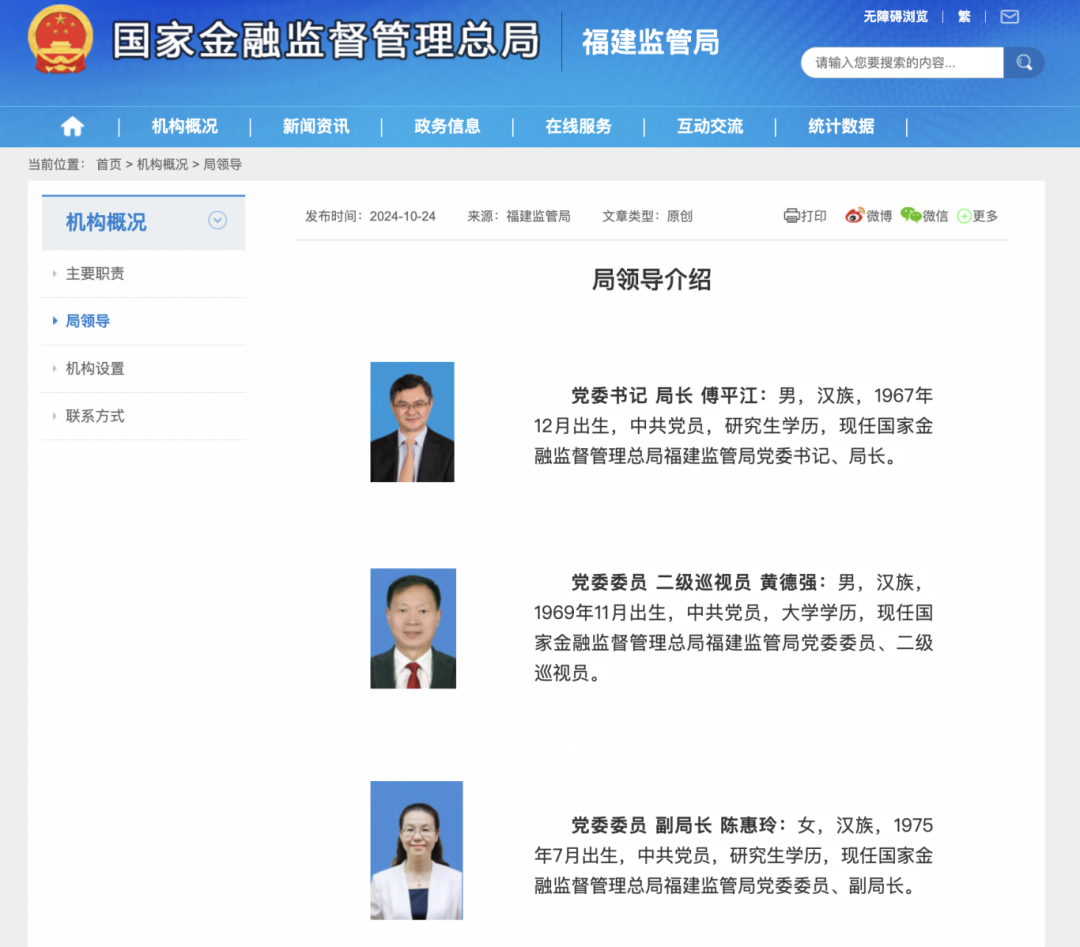The image size is (1080, 947).
Task: Click 首页 in the breadcrumb
Action: pos(108,165)
